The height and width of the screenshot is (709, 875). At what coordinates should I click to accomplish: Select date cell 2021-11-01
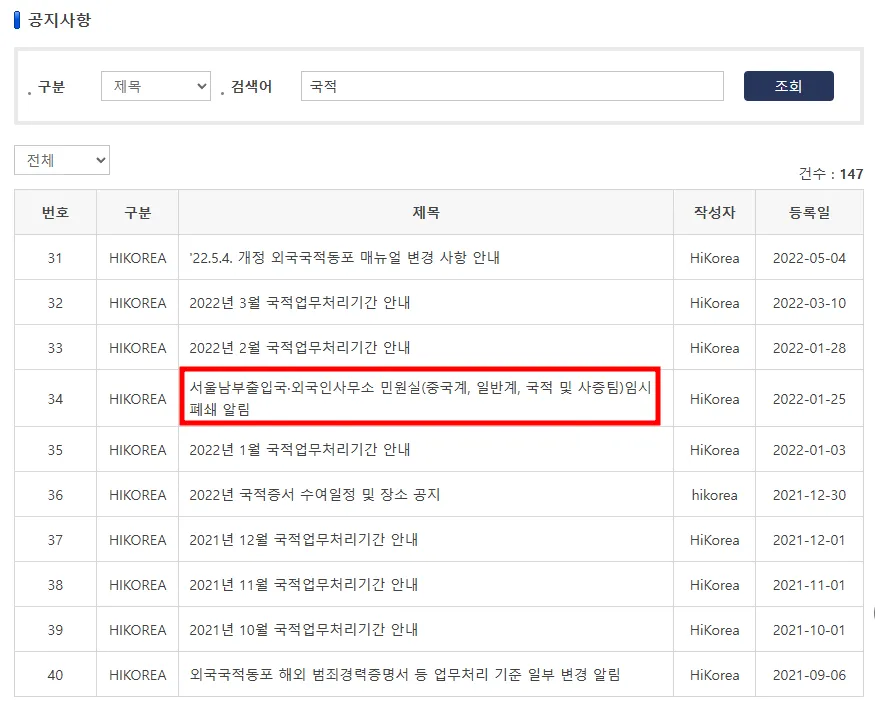809,585
